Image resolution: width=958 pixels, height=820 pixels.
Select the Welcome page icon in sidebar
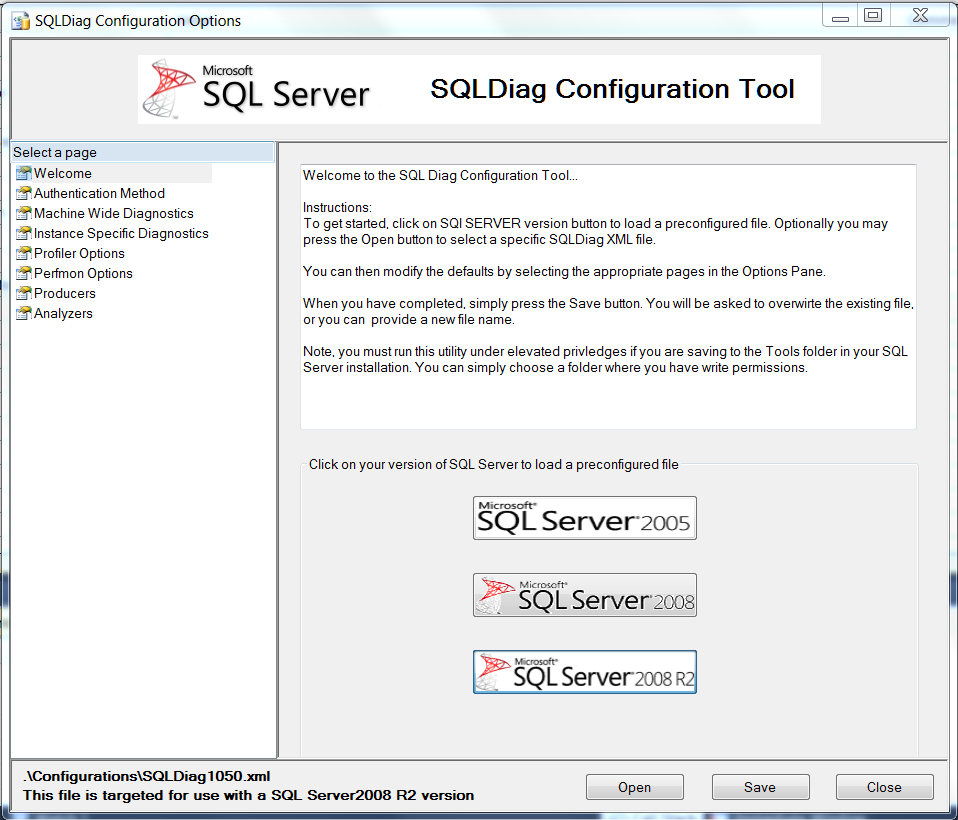(x=22, y=173)
